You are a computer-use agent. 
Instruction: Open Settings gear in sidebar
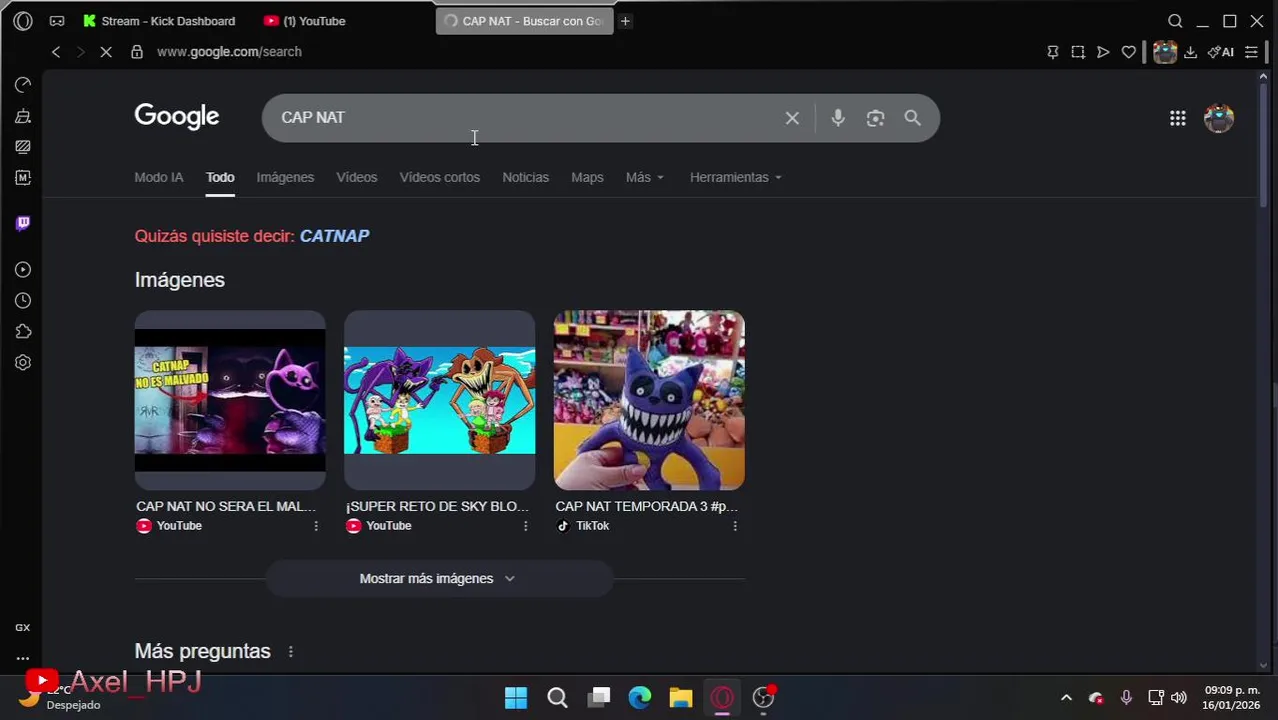click(23, 363)
